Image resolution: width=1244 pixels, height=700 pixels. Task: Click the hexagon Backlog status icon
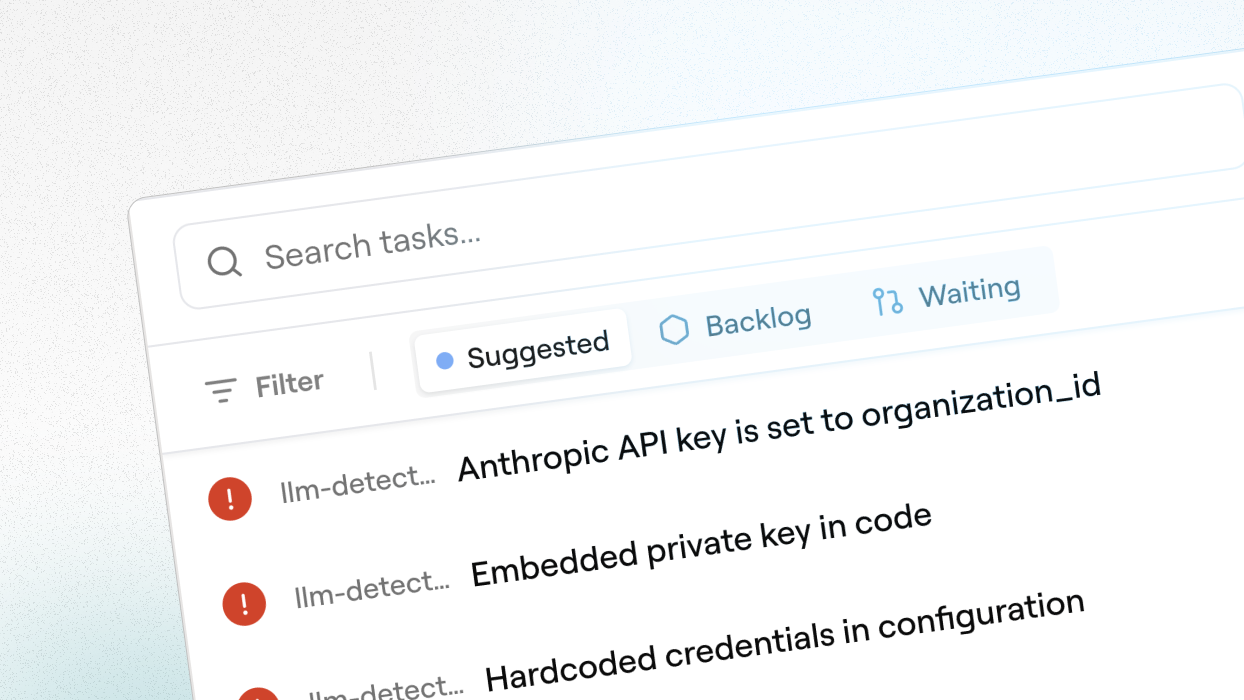click(675, 328)
